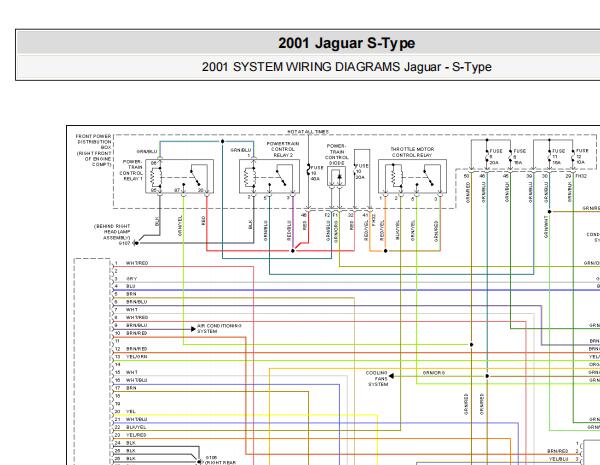Click connector pin 3 "GRY" label
The image size is (600, 465).
131,279
